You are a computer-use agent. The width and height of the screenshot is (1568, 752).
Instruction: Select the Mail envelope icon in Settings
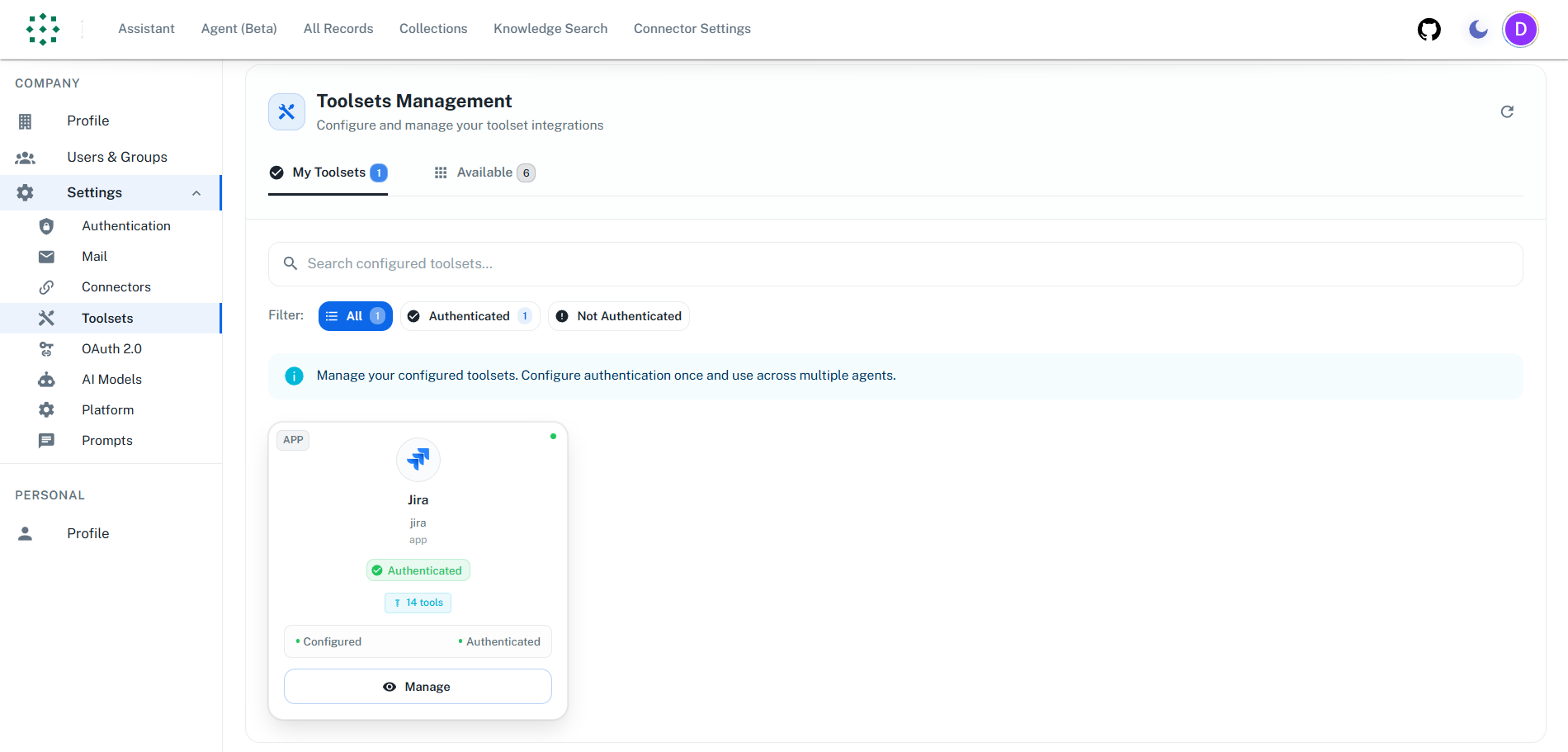pos(46,256)
